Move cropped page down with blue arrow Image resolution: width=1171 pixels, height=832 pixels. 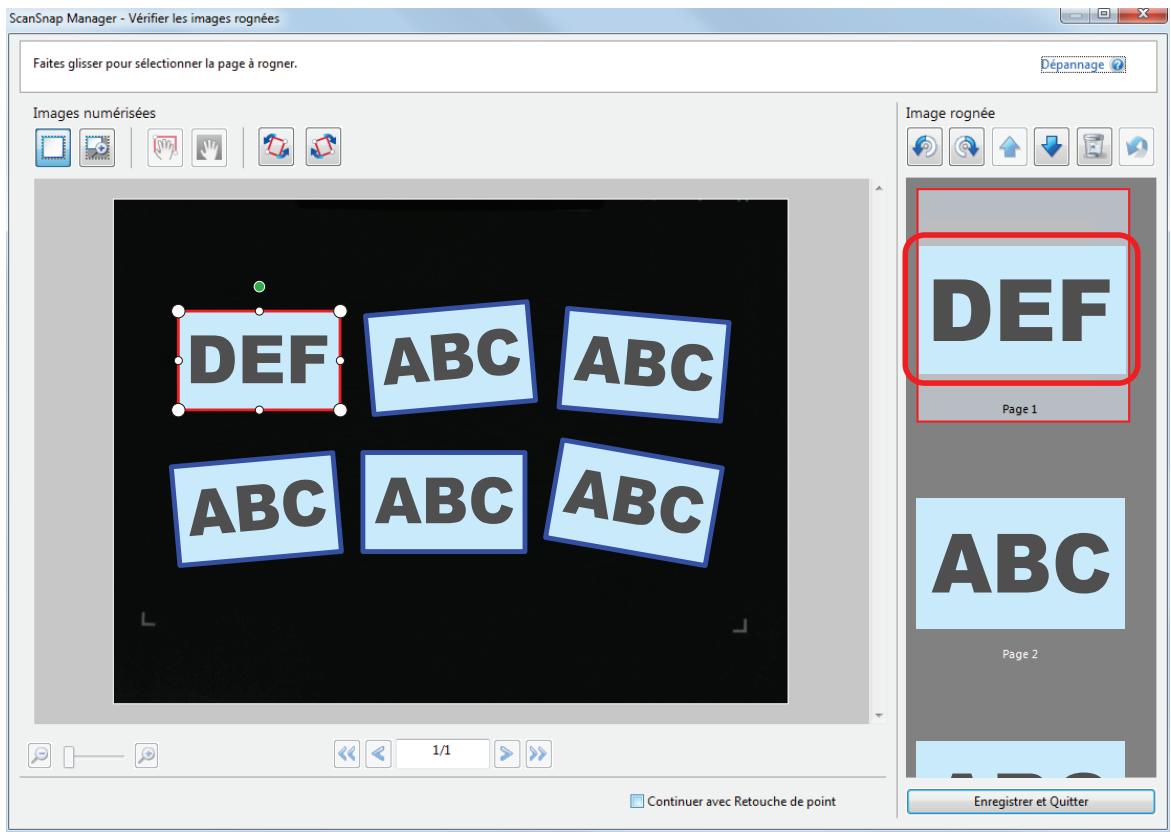point(1052,146)
